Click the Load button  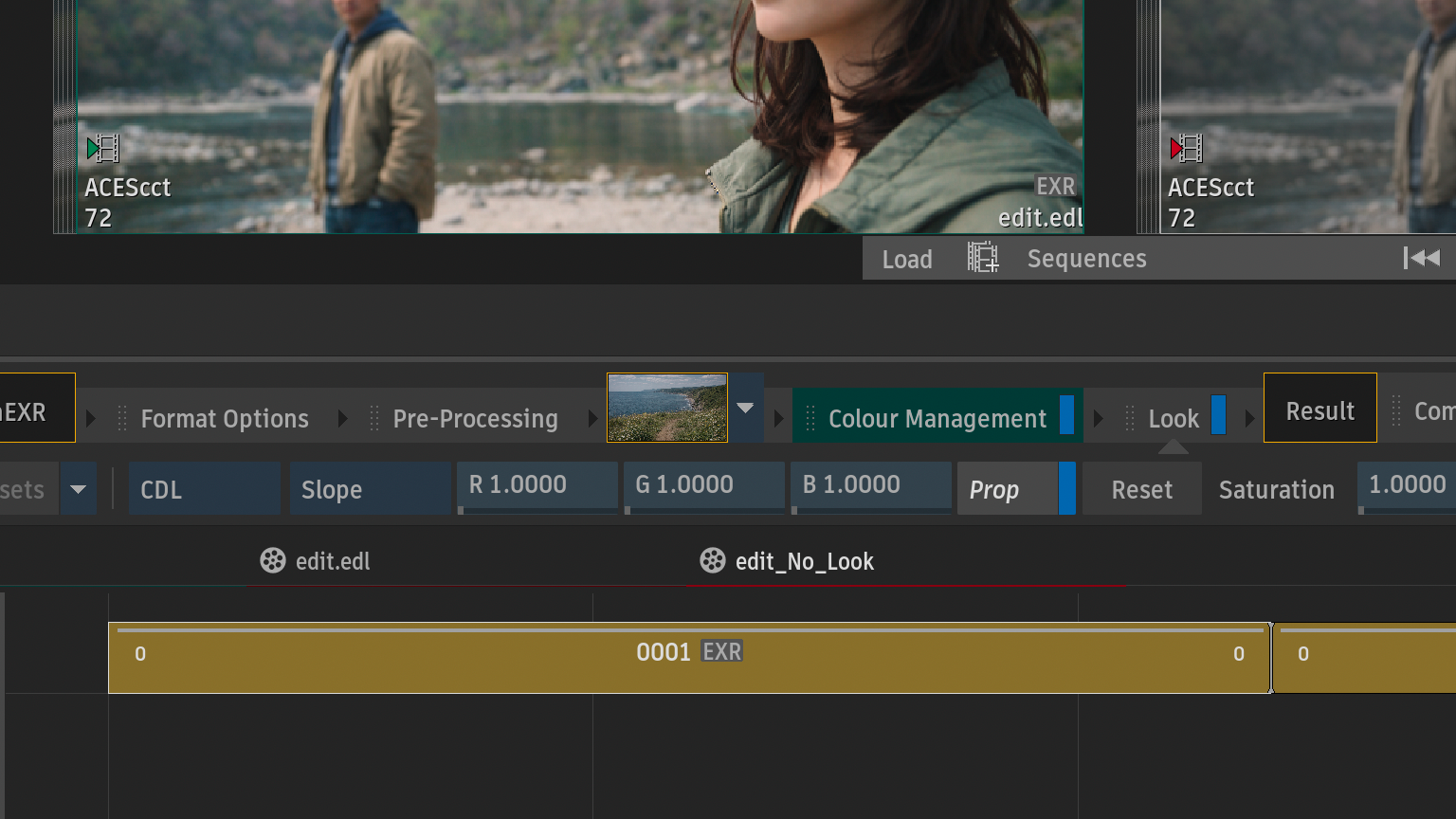(907, 259)
